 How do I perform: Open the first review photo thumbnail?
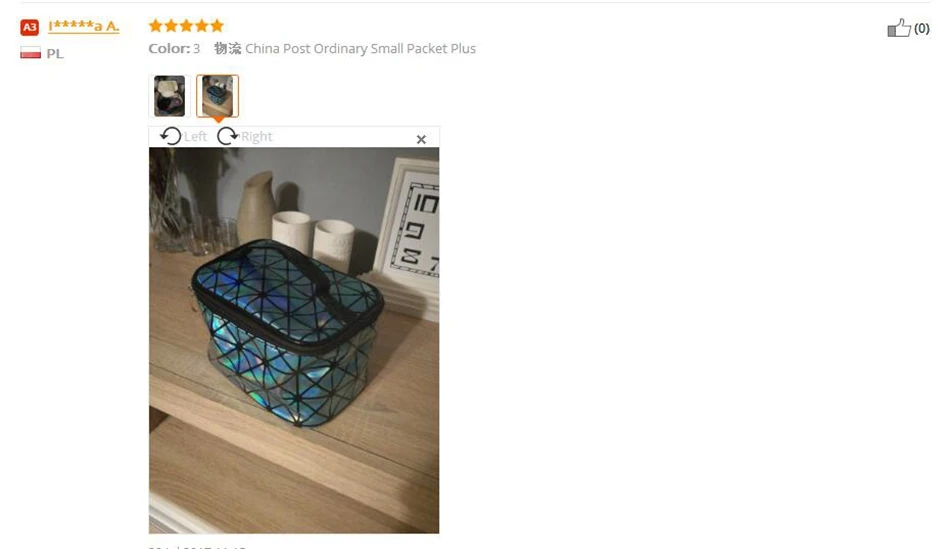click(170, 96)
